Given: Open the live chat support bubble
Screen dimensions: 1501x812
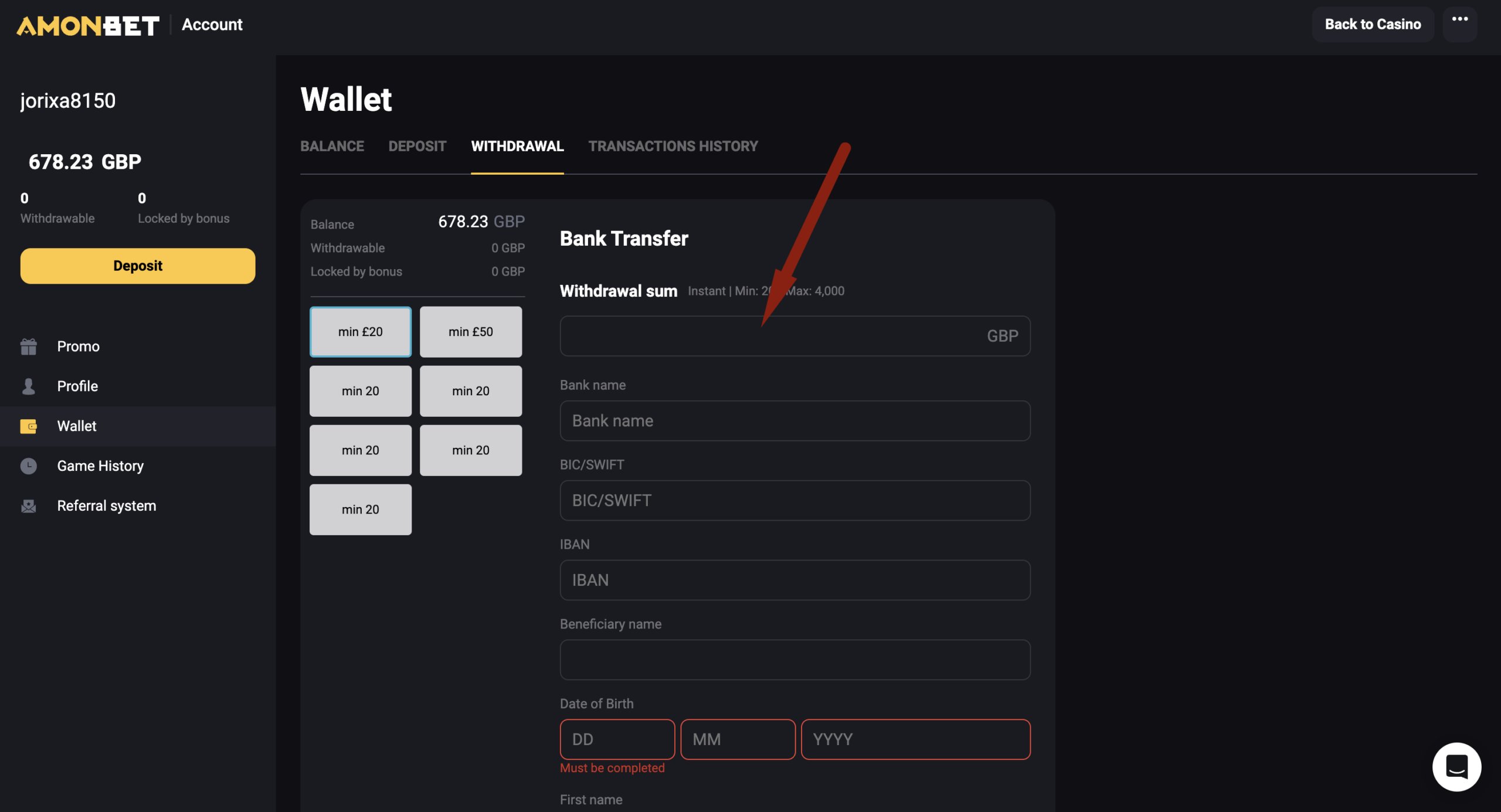Looking at the screenshot, I should 1456,766.
